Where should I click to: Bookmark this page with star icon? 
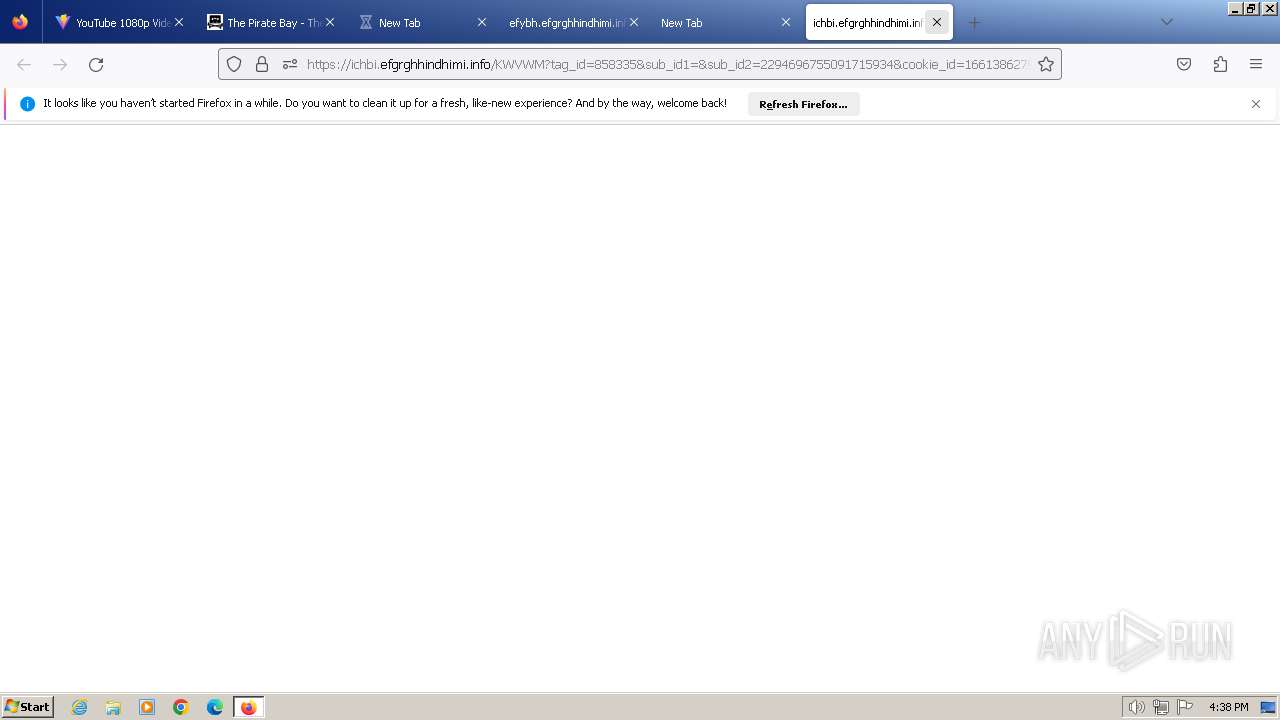coord(1046,64)
